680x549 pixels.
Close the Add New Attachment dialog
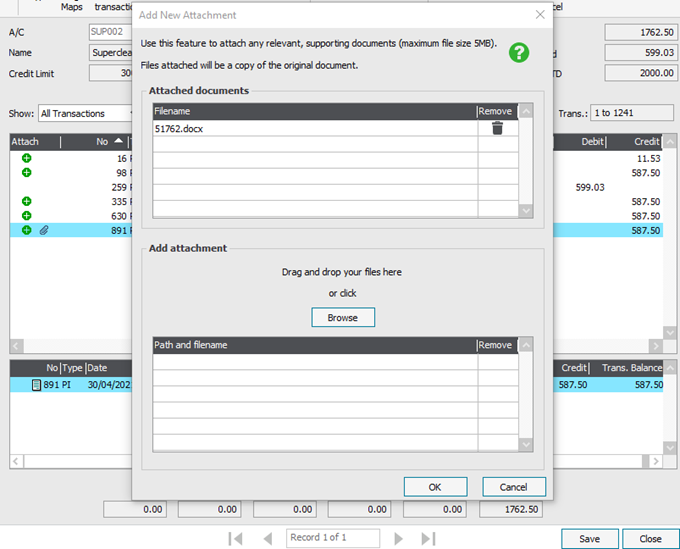pyautogui.click(x=540, y=15)
